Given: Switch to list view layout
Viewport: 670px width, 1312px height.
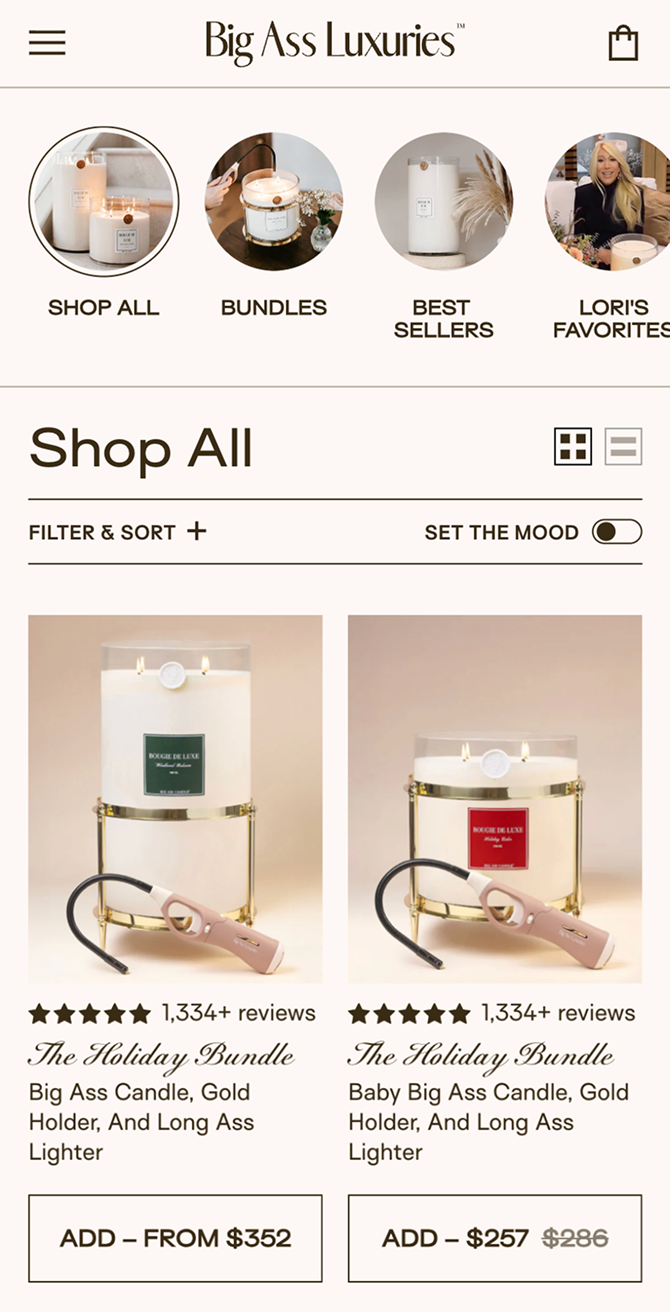Looking at the screenshot, I should coord(623,447).
